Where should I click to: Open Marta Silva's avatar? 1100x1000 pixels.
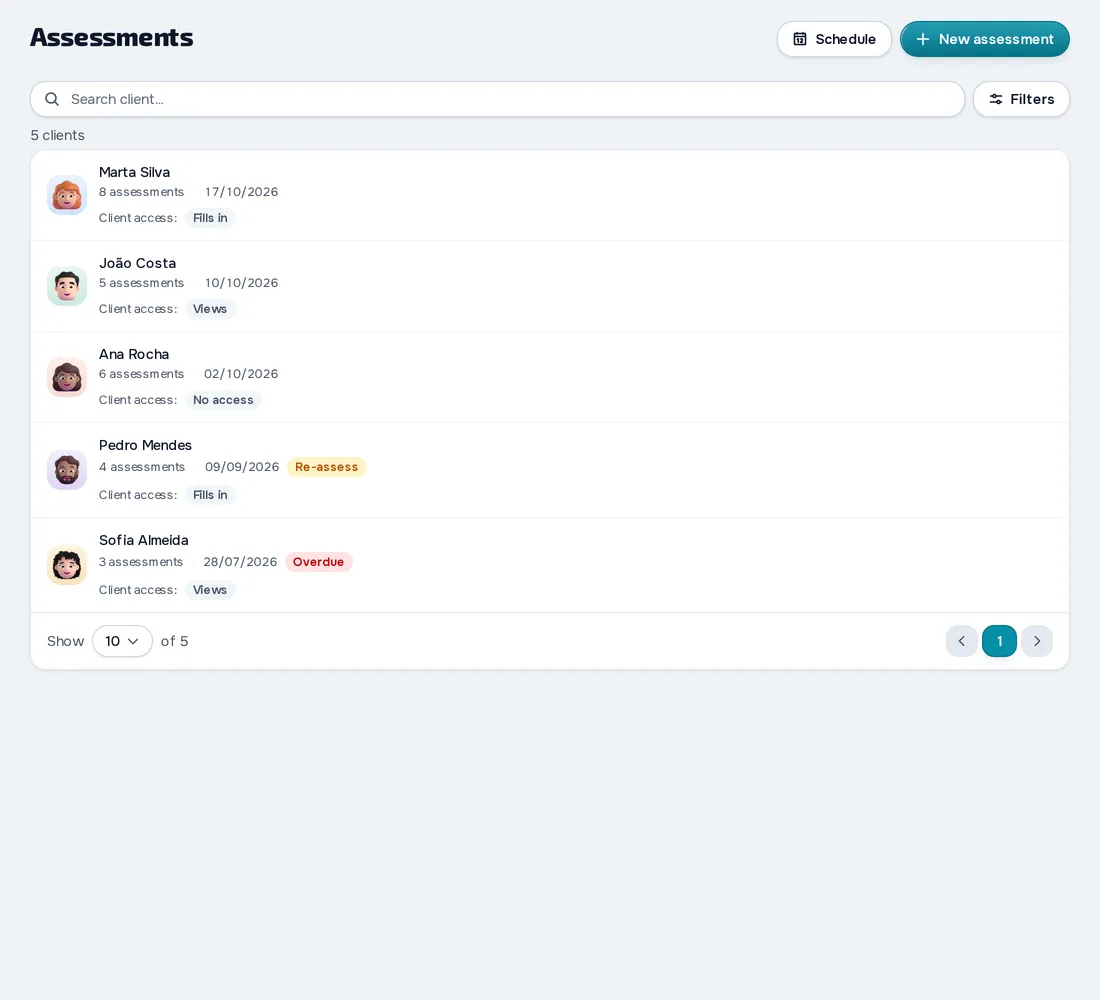tap(67, 195)
